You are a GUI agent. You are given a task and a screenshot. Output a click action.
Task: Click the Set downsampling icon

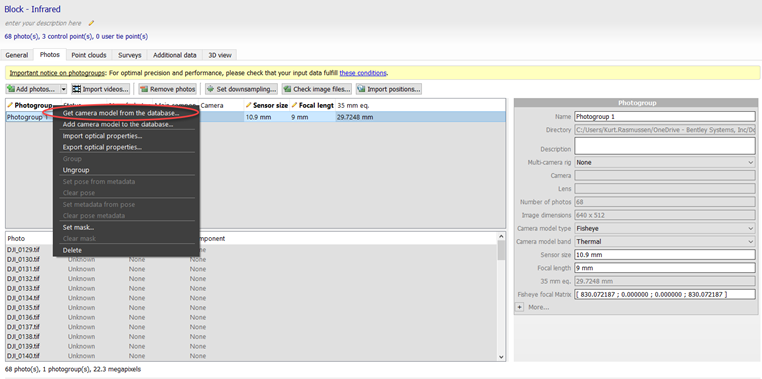tap(210, 89)
